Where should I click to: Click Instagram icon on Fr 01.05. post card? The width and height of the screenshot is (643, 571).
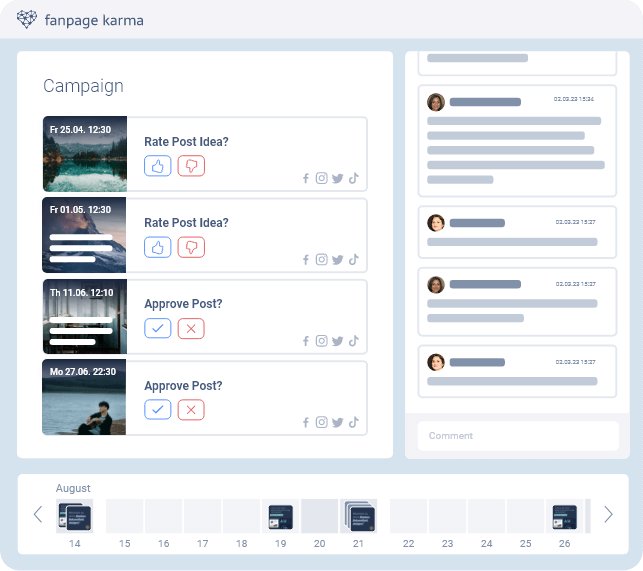pyautogui.click(x=322, y=260)
